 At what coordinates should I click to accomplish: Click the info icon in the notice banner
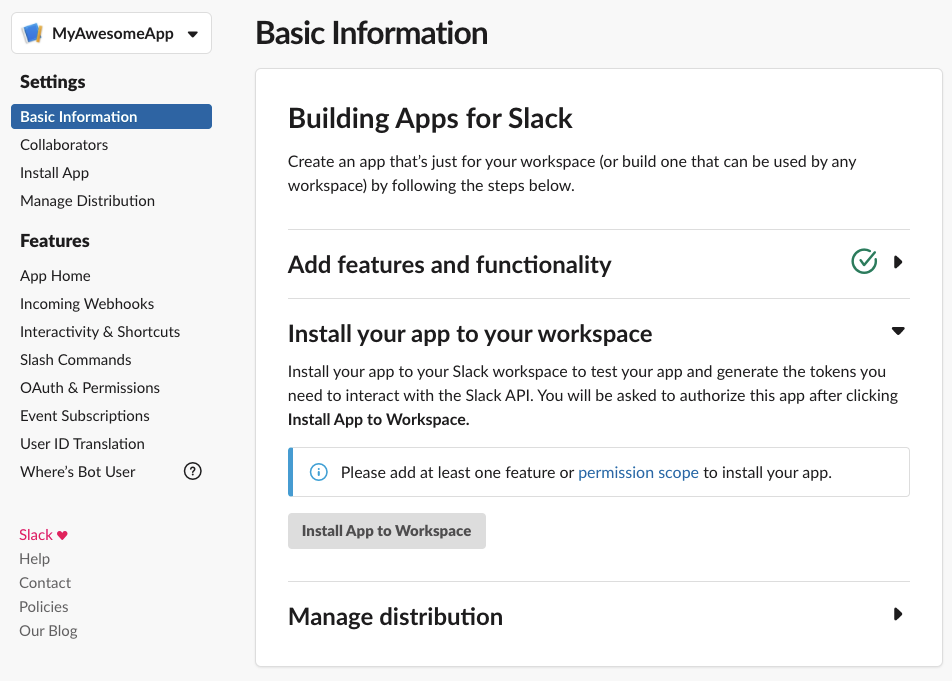coord(319,472)
